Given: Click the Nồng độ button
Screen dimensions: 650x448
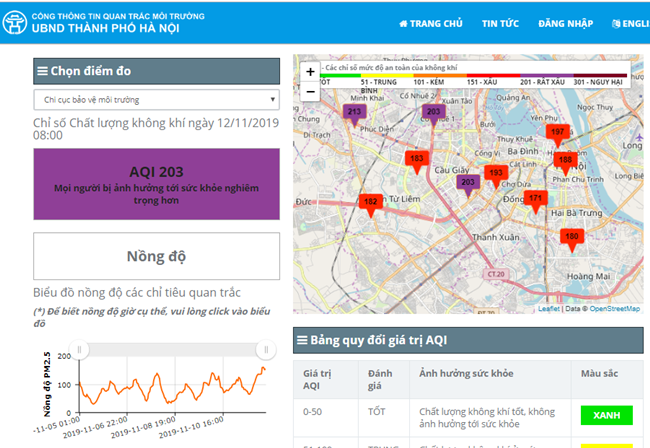Looking at the screenshot, I should click(157, 256).
